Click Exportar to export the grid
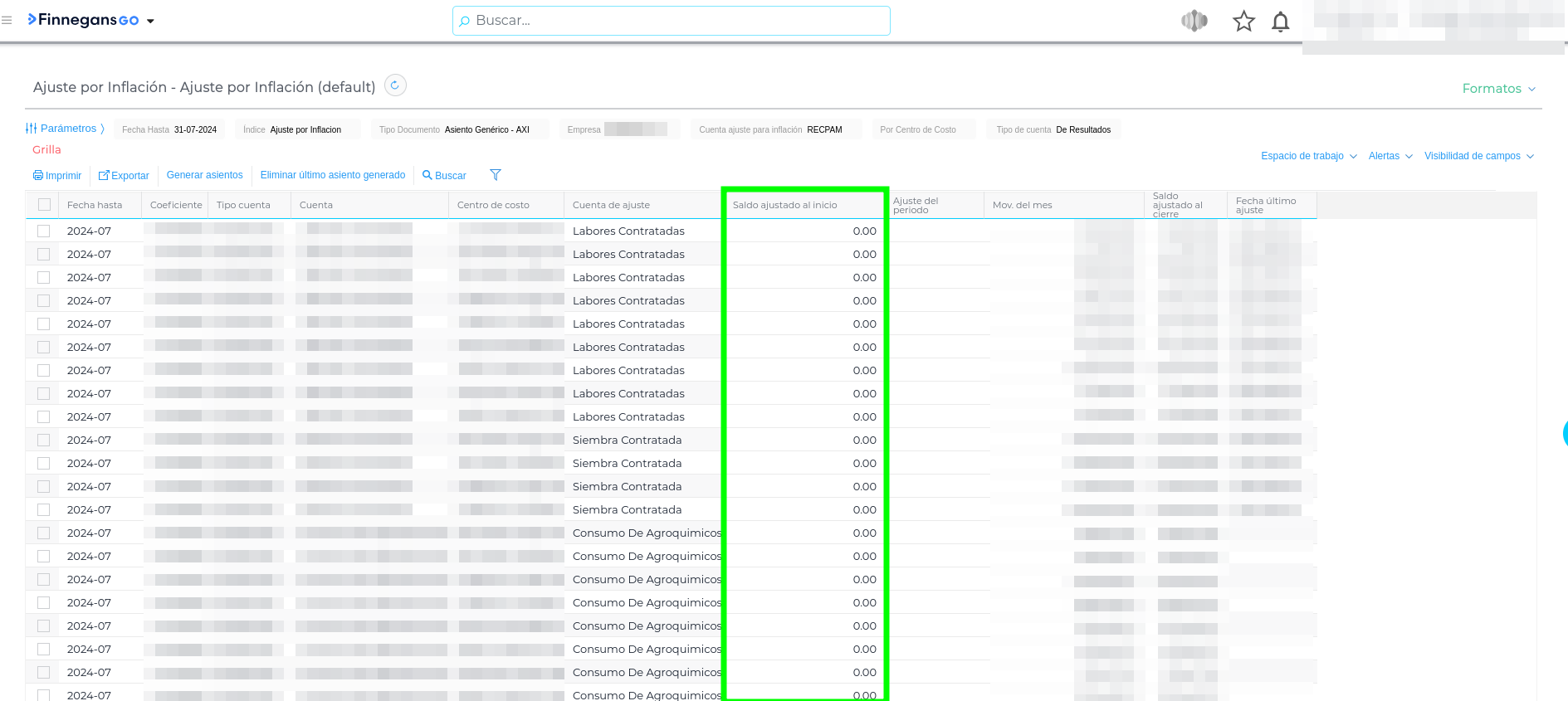Image resolution: width=1568 pixels, height=701 pixels. pos(124,176)
